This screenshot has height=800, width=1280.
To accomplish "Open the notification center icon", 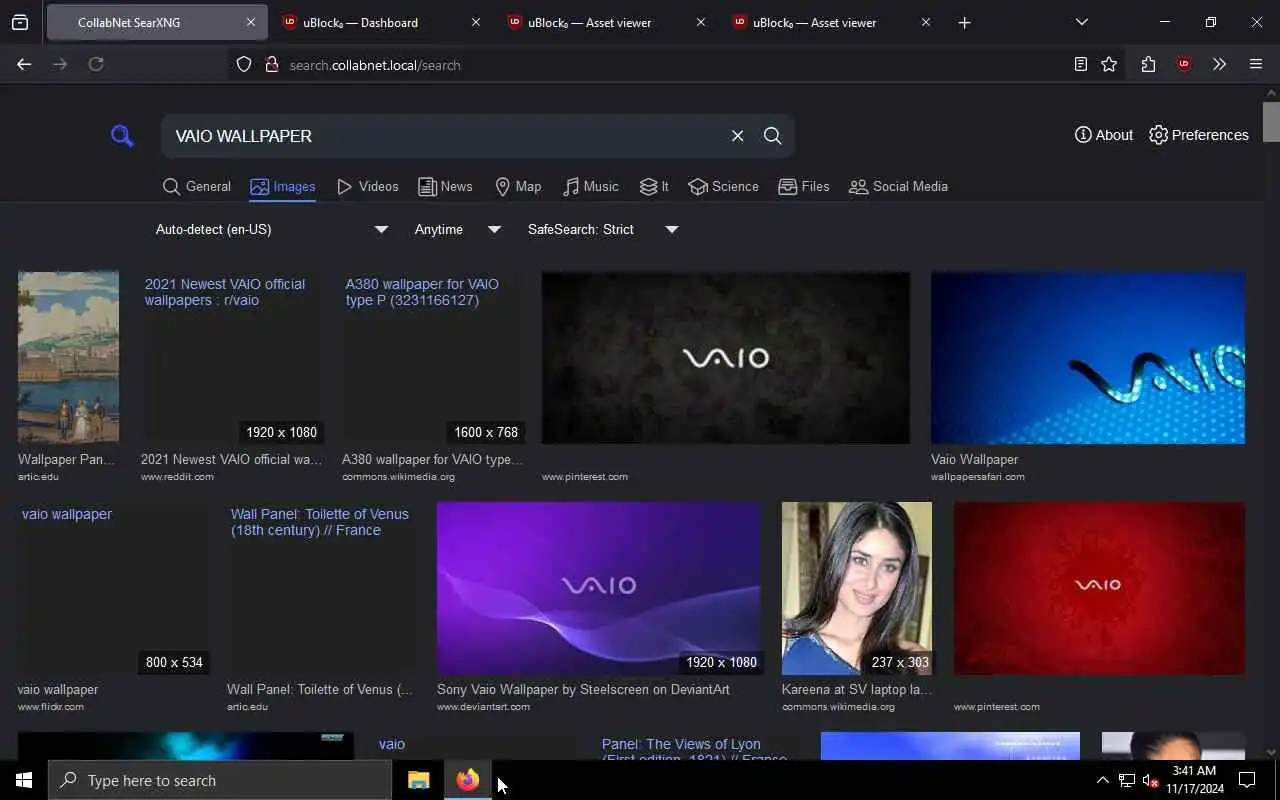I will pos(1247,780).
